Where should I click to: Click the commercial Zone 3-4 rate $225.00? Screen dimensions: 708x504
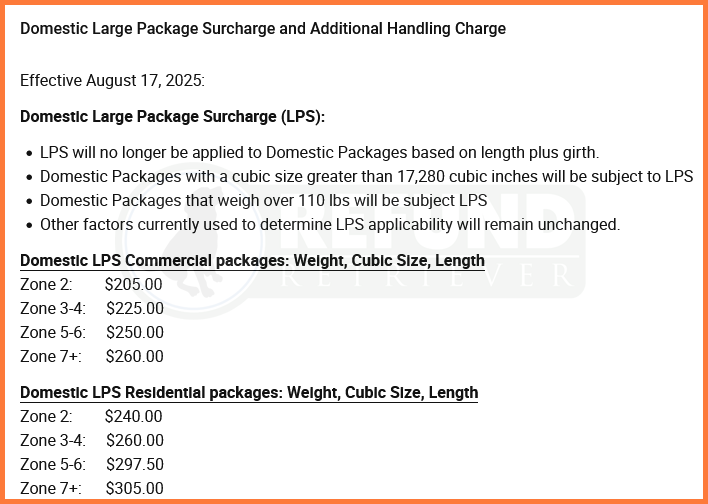(135, 308)
